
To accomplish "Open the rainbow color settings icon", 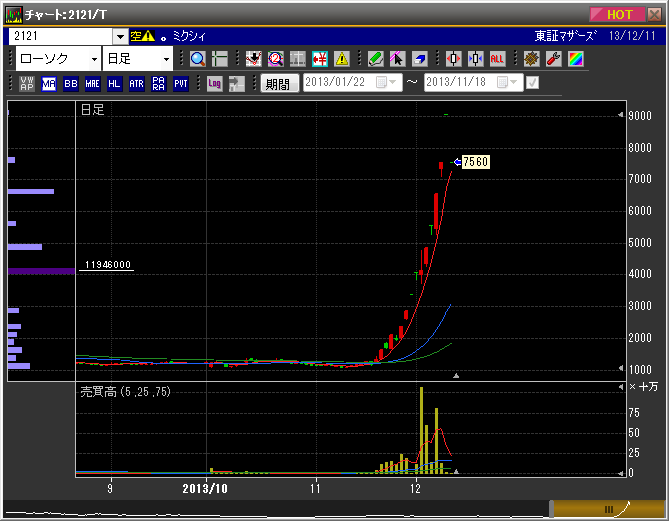I will coord(575,59).
